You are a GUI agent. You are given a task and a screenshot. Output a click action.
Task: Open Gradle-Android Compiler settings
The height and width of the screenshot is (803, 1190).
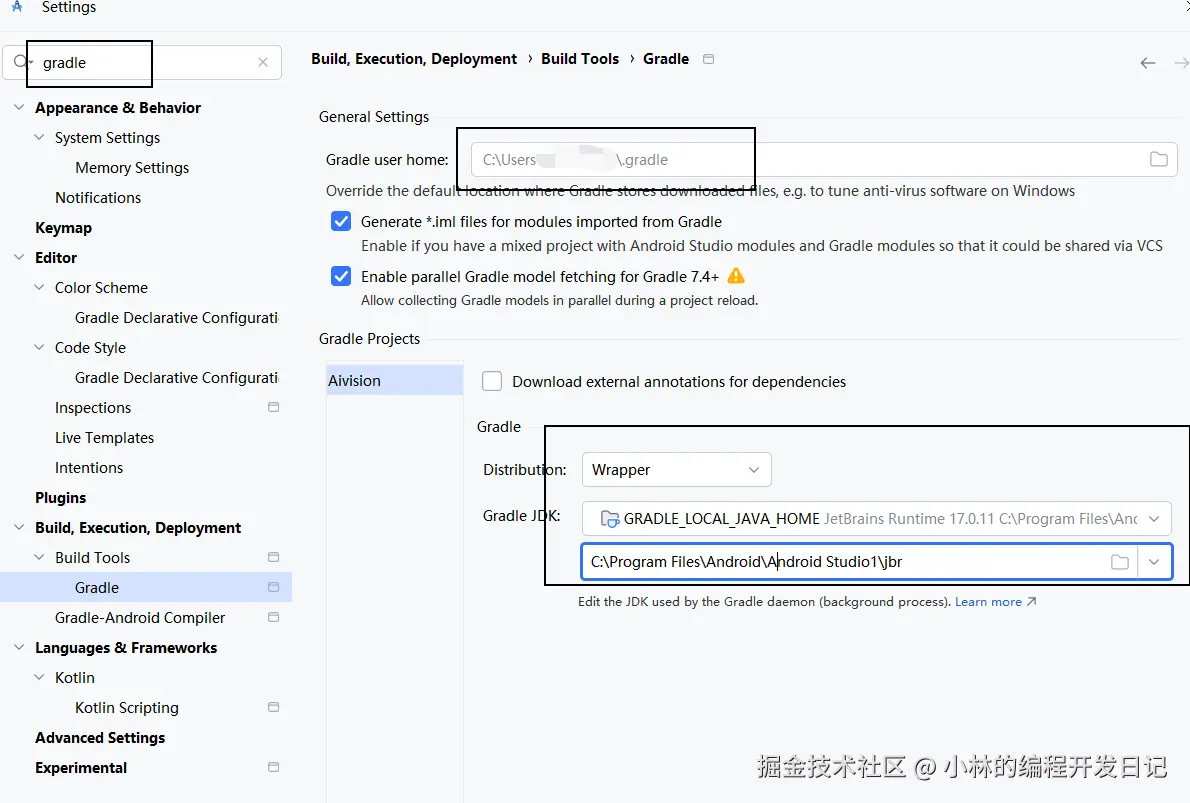click(140, 618)
